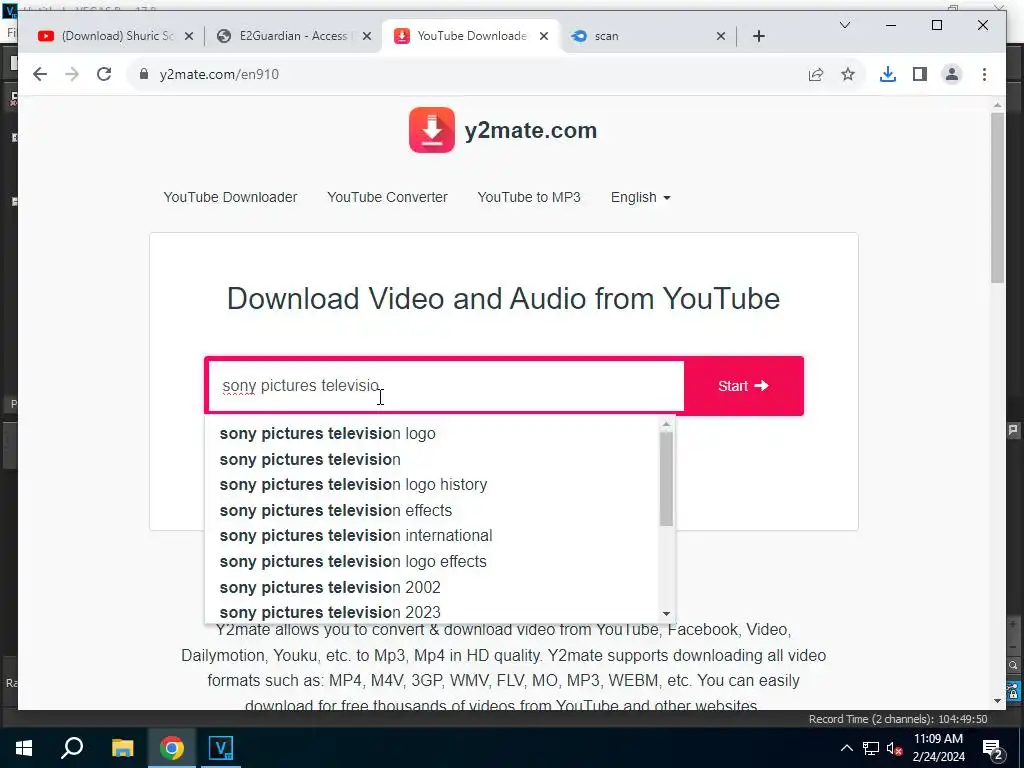Click the Start button

[x=743, y=386]
